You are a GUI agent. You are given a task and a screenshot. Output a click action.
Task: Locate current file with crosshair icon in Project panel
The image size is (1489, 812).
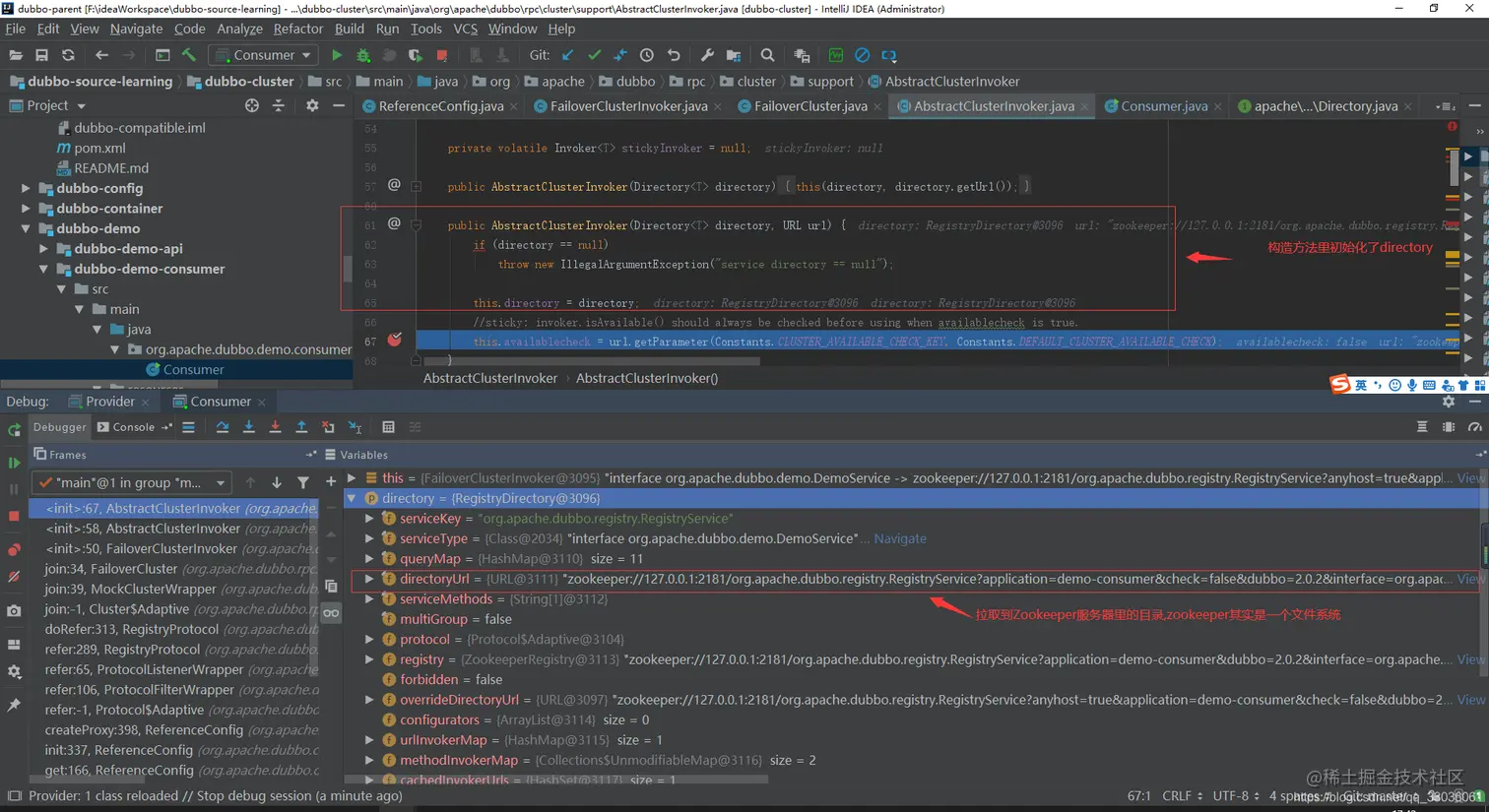[252, 105]
